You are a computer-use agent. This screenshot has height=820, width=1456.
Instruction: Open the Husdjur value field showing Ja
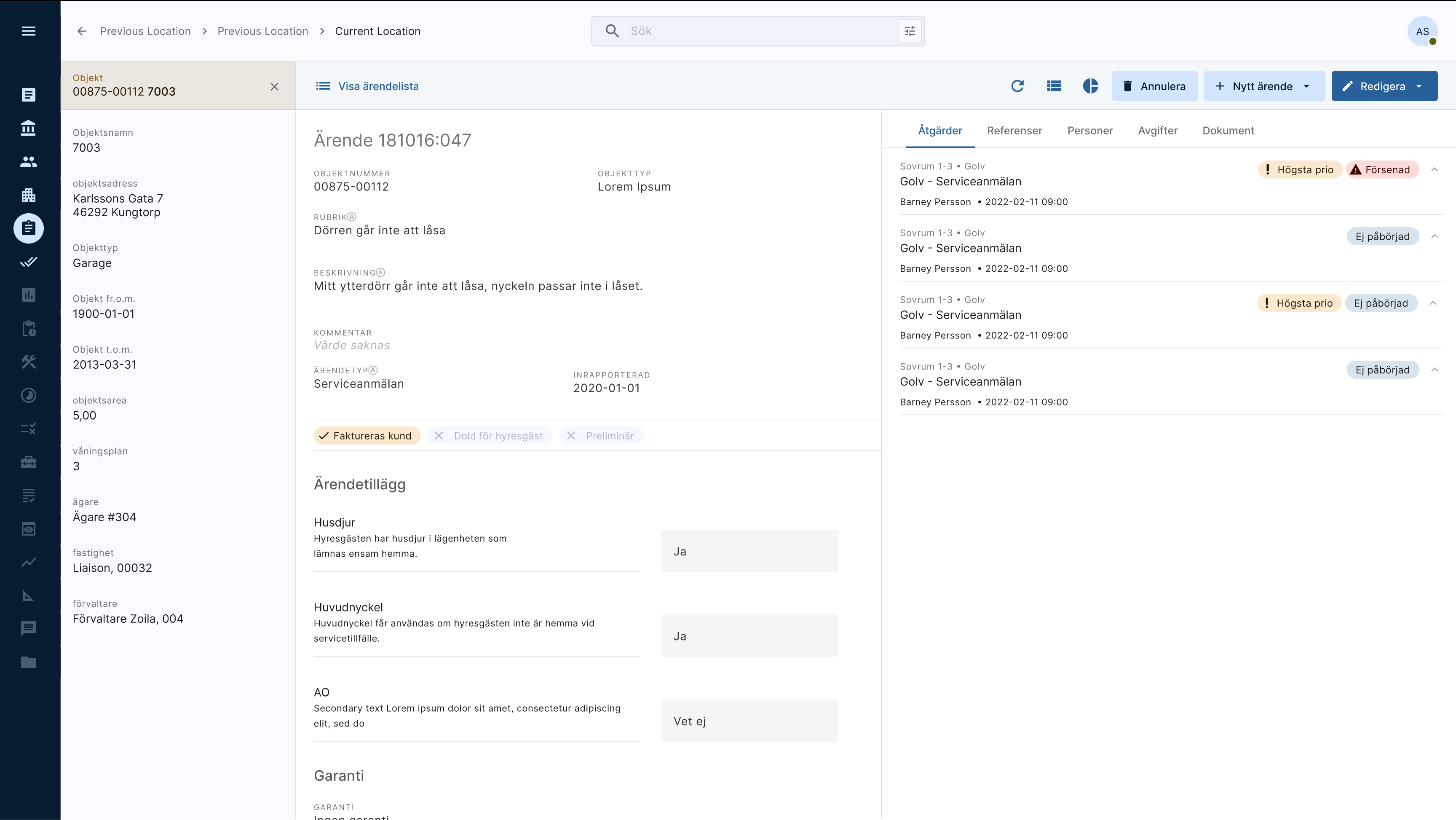[749, 551]
